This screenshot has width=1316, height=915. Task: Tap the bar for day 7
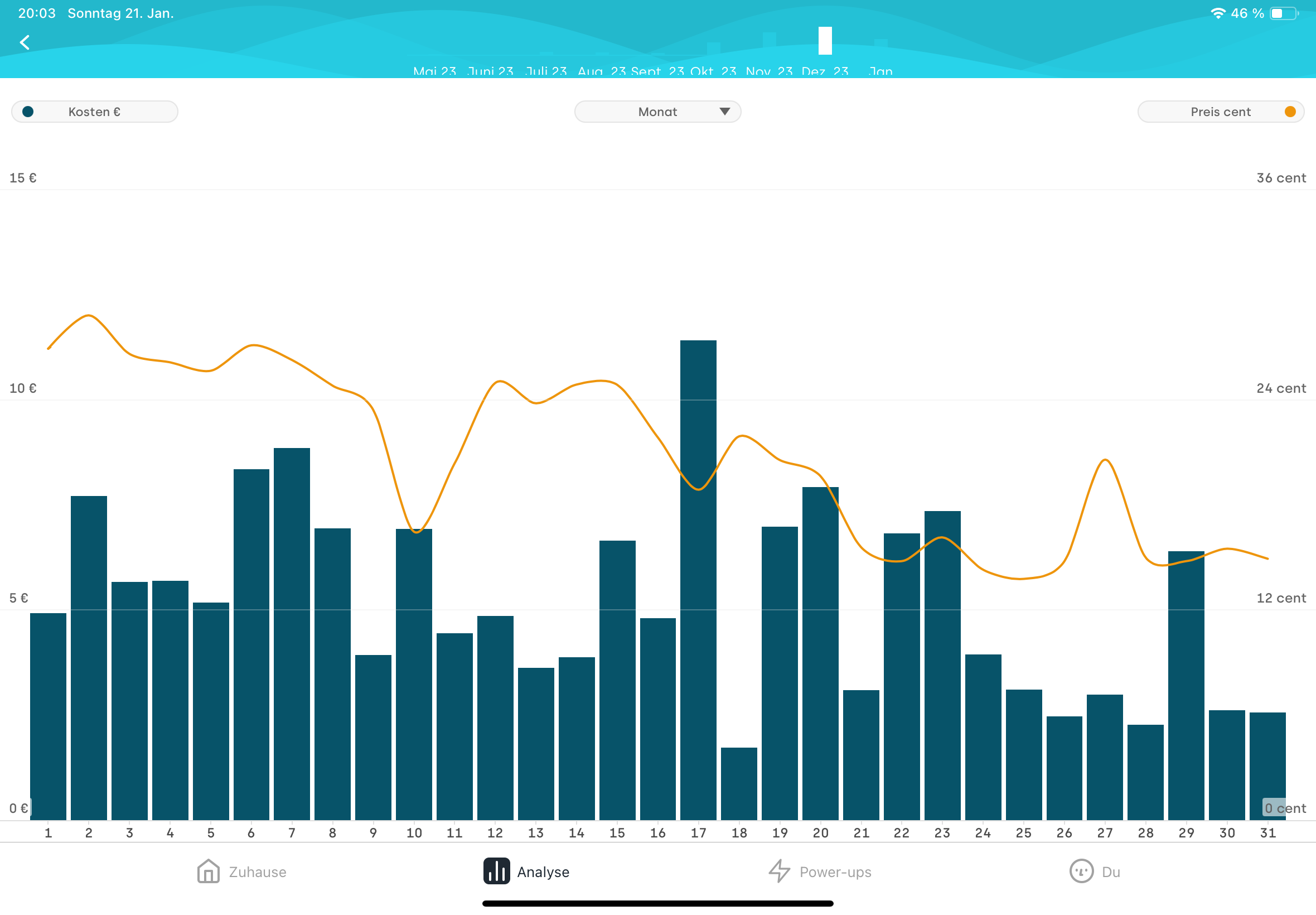click(292, 633)
